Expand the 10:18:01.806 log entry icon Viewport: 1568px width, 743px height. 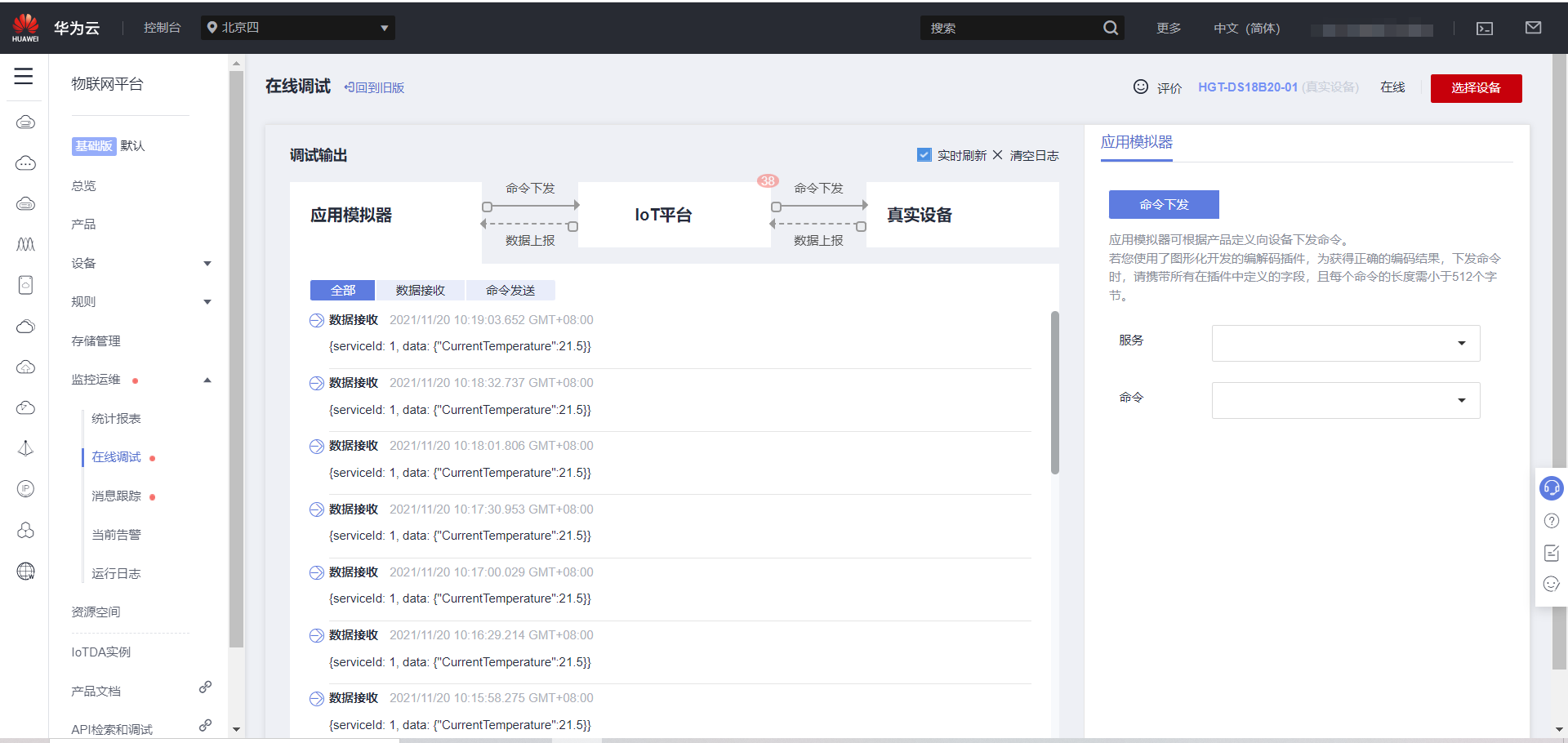317,446
